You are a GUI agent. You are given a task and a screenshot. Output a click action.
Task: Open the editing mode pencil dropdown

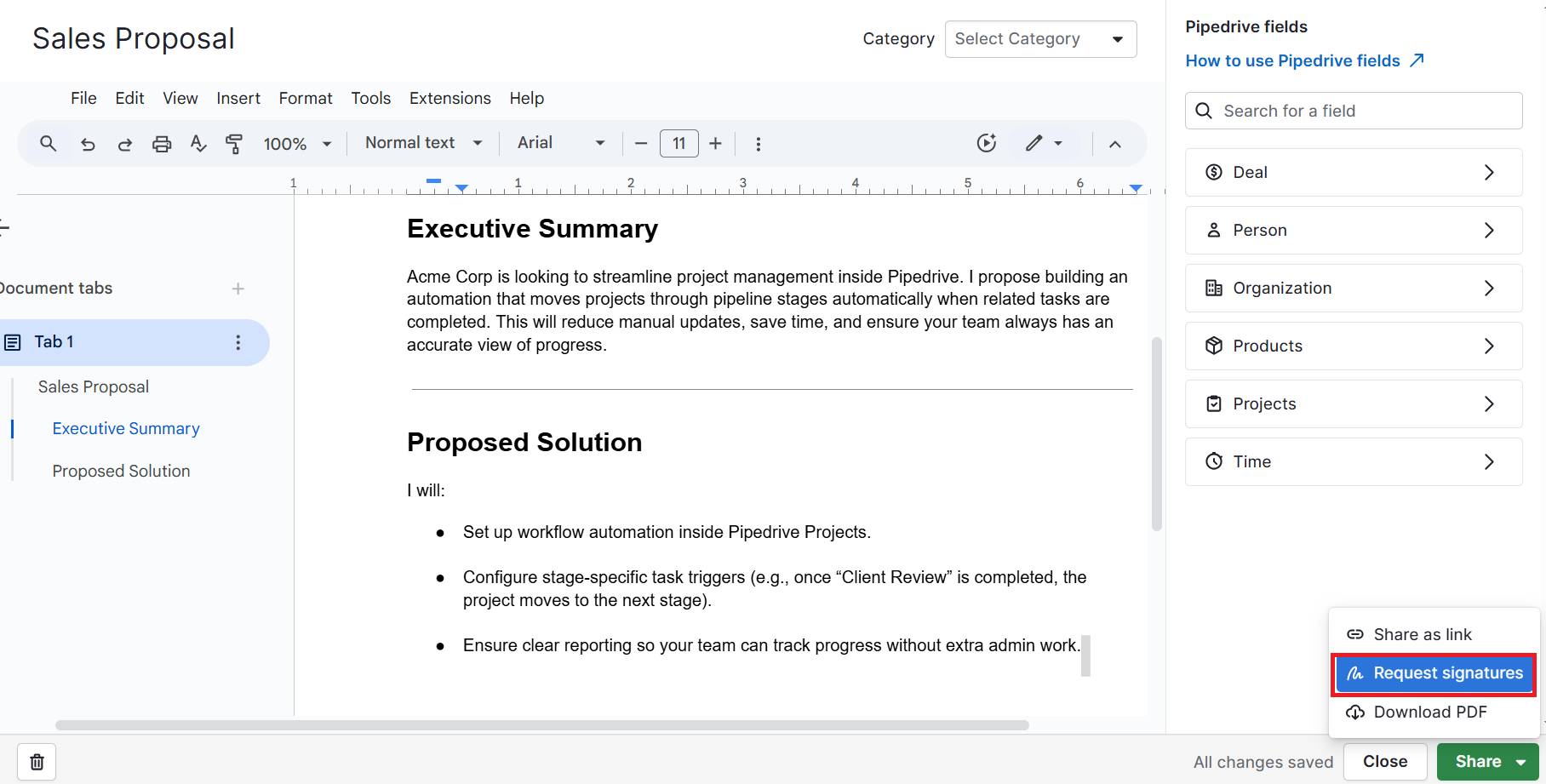tap(1044, 143)
